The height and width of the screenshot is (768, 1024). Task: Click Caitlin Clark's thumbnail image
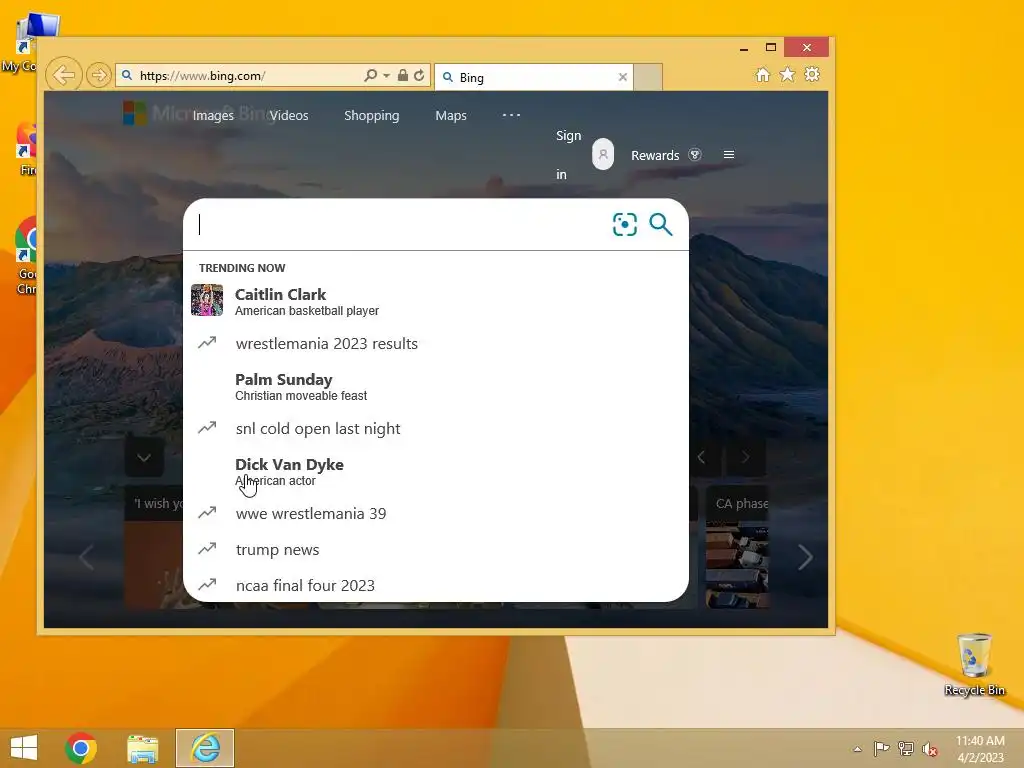click(207, 300)
